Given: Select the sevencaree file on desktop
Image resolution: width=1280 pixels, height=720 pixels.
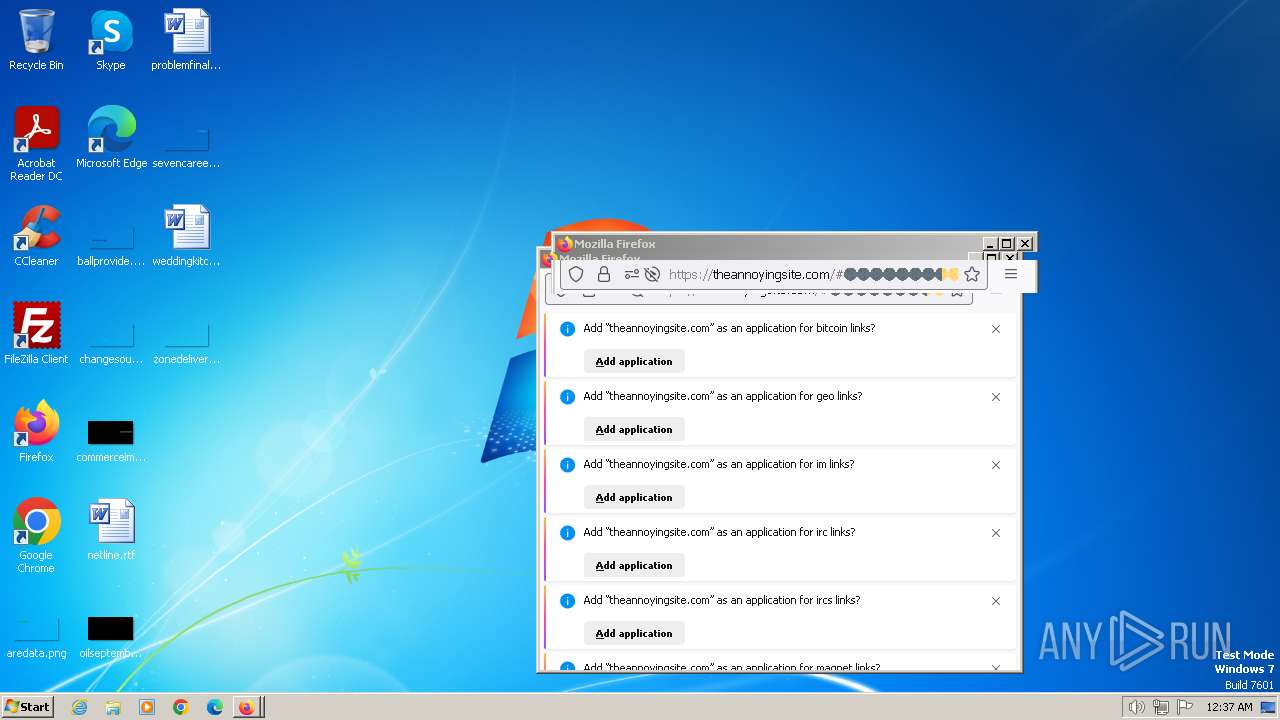Looking at the screenshot, I should pyautogui.click(x=186, y=138).
